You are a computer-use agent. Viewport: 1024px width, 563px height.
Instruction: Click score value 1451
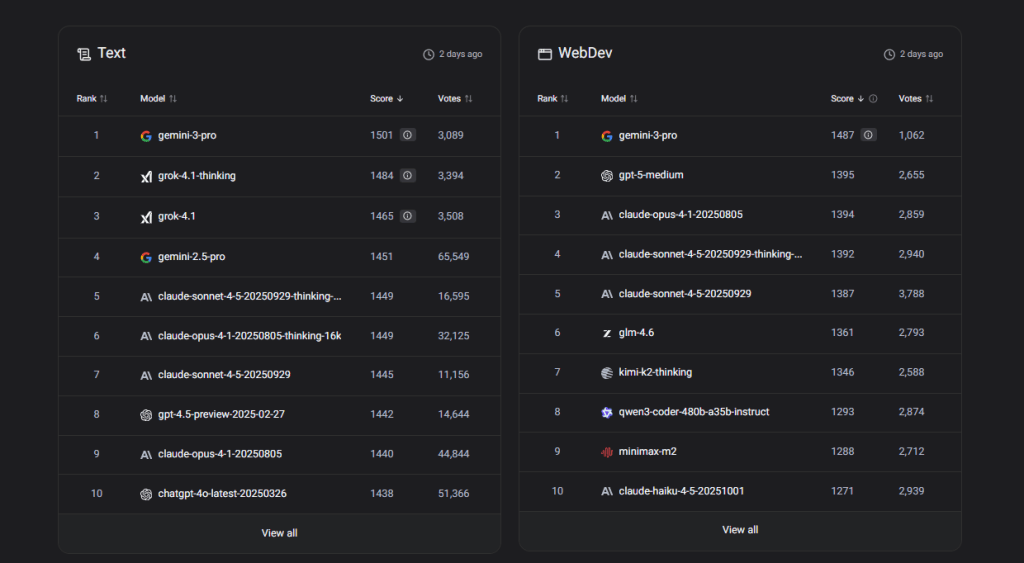[381, 257]
